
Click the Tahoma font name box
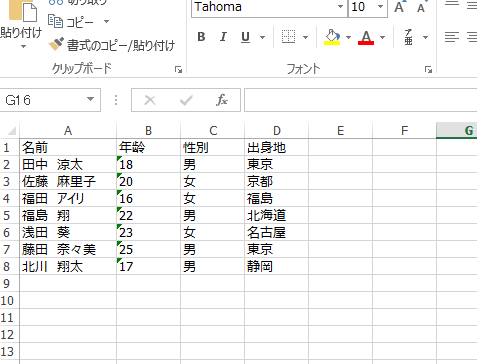tap(264, 7)
